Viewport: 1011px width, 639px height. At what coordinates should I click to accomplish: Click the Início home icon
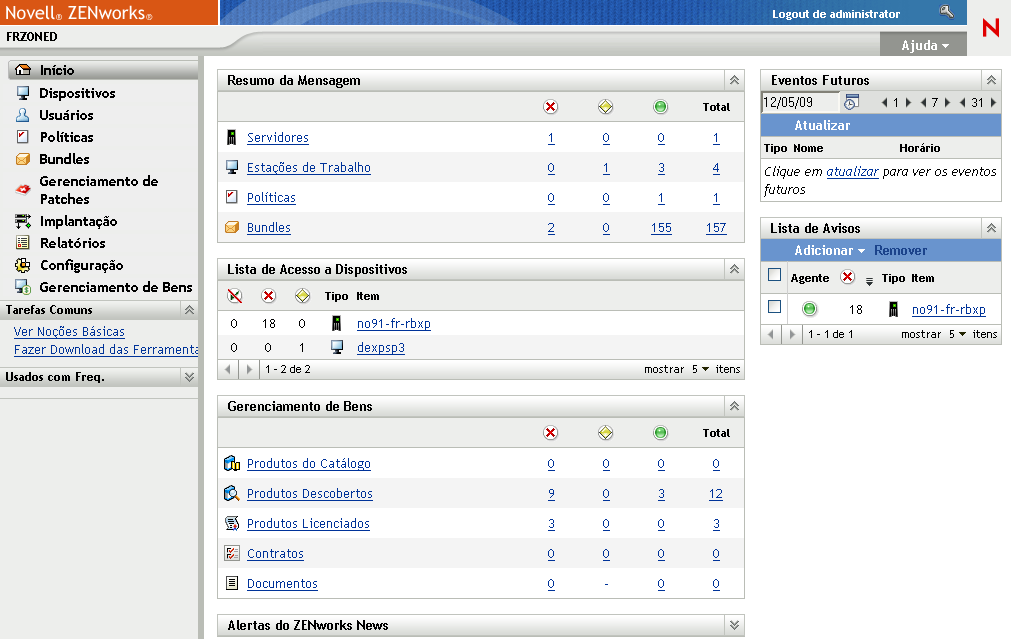[x=23, y=70]
